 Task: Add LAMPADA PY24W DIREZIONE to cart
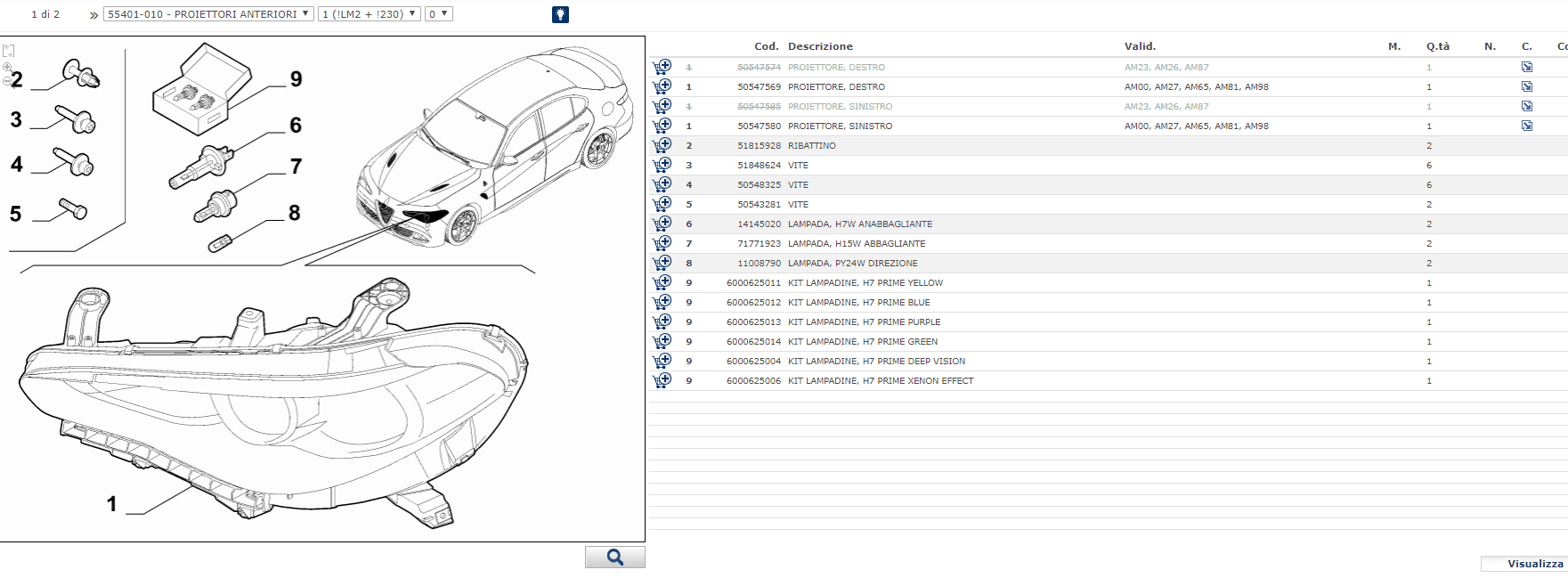[662, 263]
